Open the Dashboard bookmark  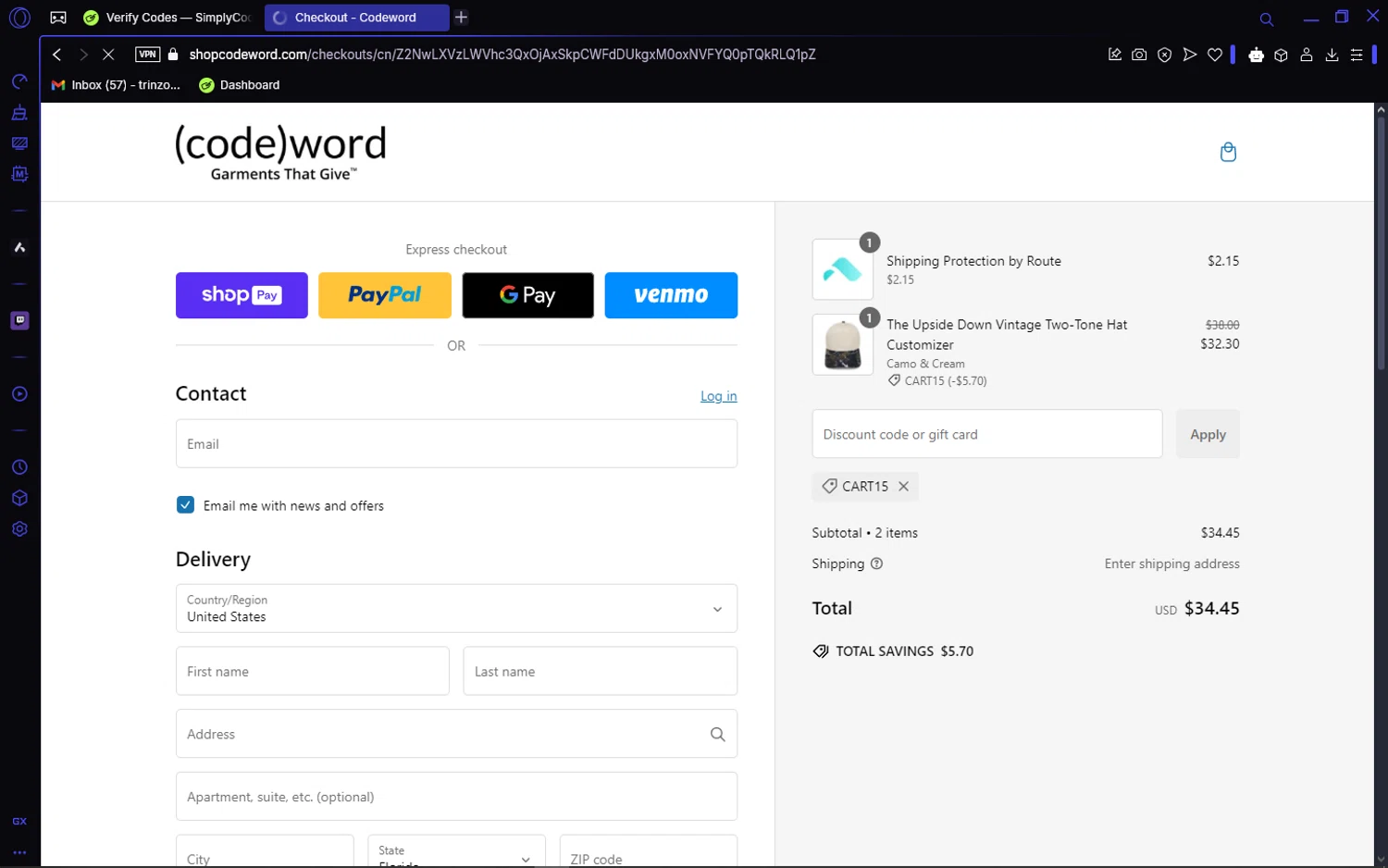[240, 85]
